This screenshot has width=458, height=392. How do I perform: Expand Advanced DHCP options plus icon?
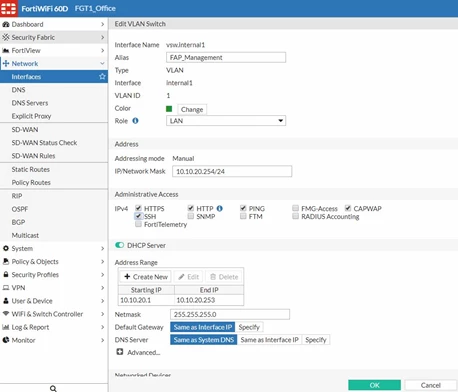click(120, 352)
